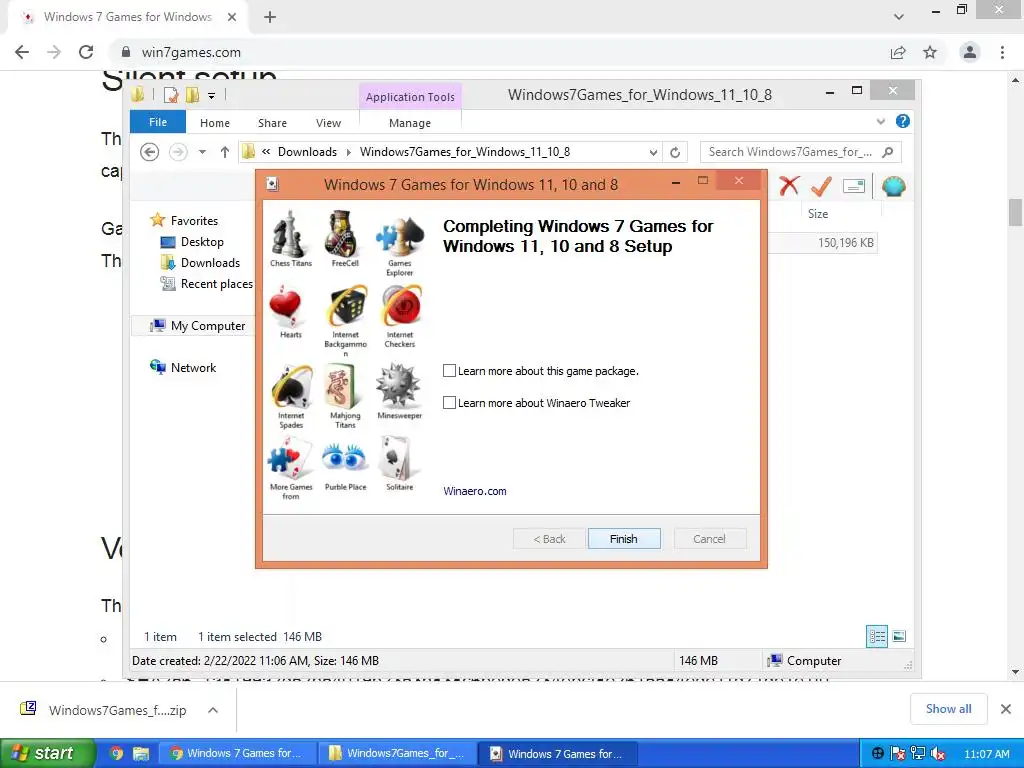Open Explorer help question mark icon

coord(903,121)
